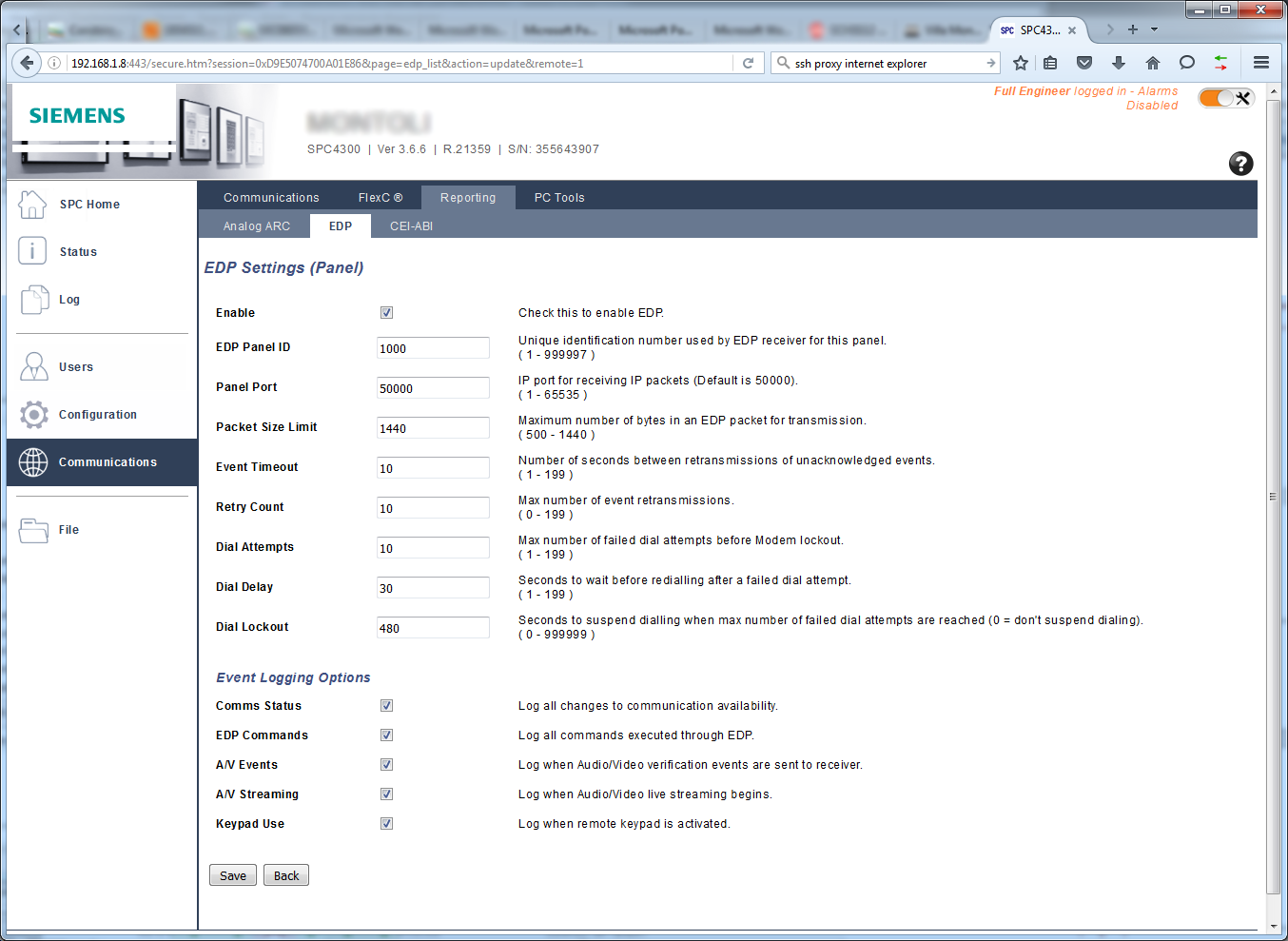Open SPC Home from sidebar
Screen dimensions: 1288x941
(x=88, y=205)
